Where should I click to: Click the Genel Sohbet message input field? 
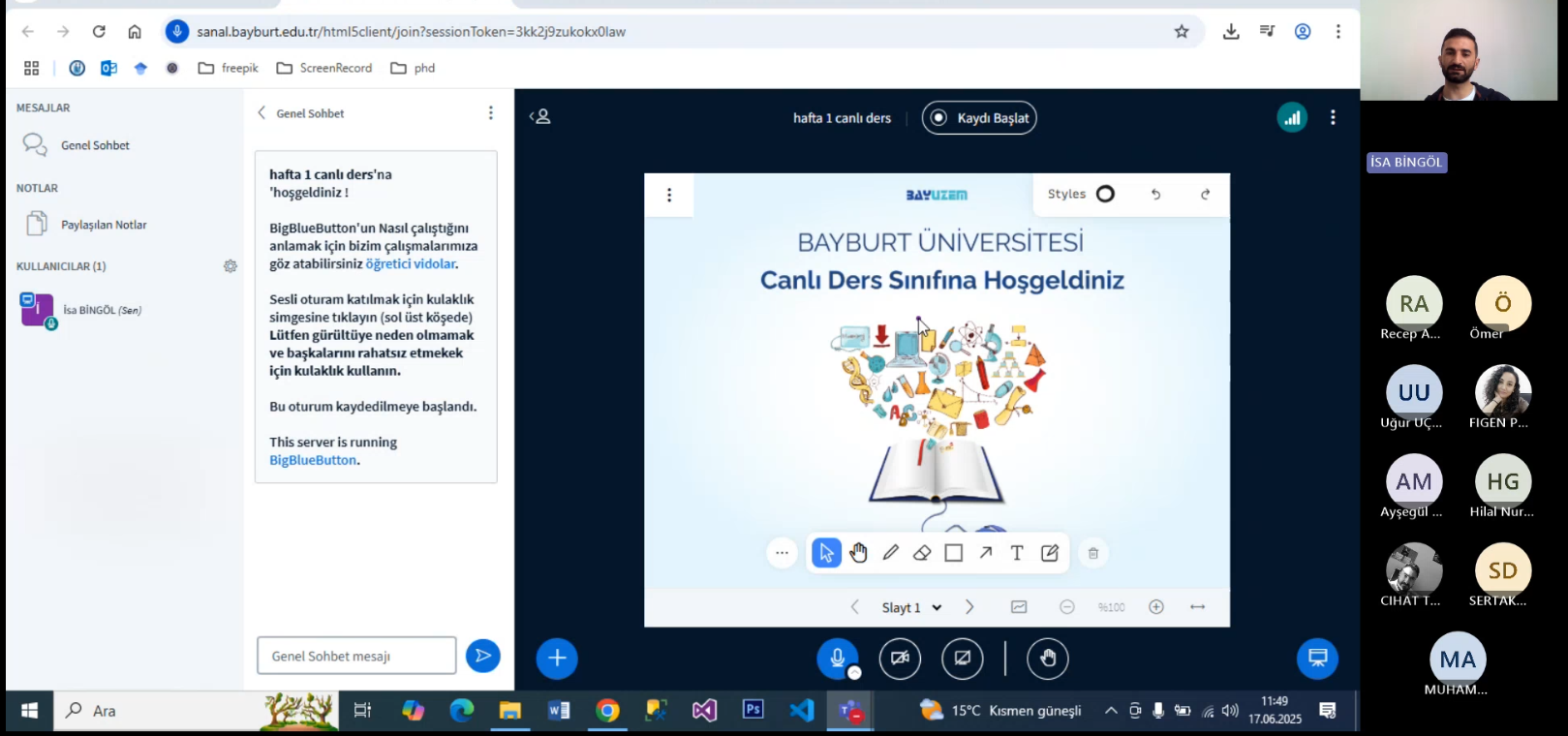[x=356, y=656]
